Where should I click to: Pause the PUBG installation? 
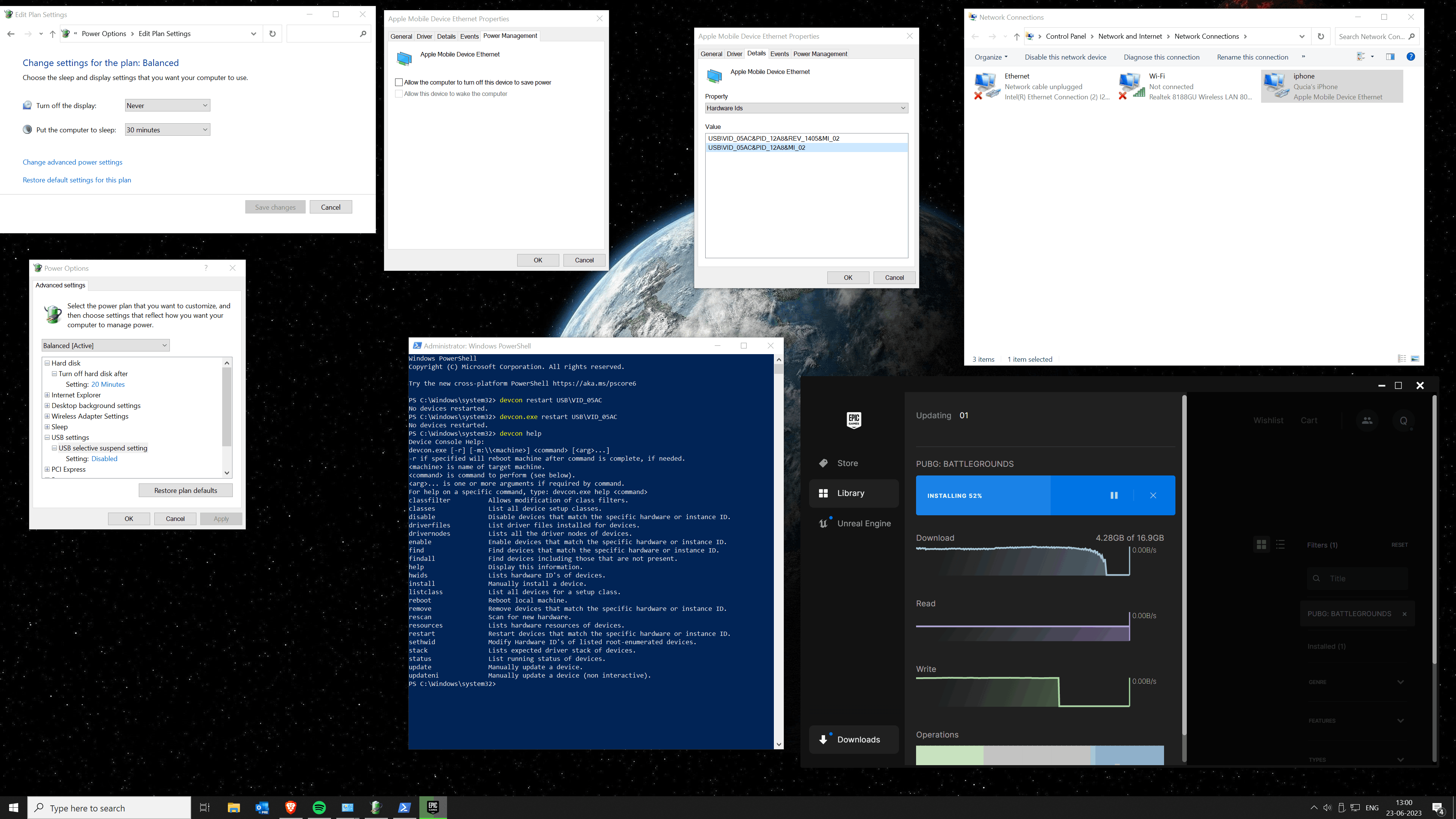click(1114, 495)
